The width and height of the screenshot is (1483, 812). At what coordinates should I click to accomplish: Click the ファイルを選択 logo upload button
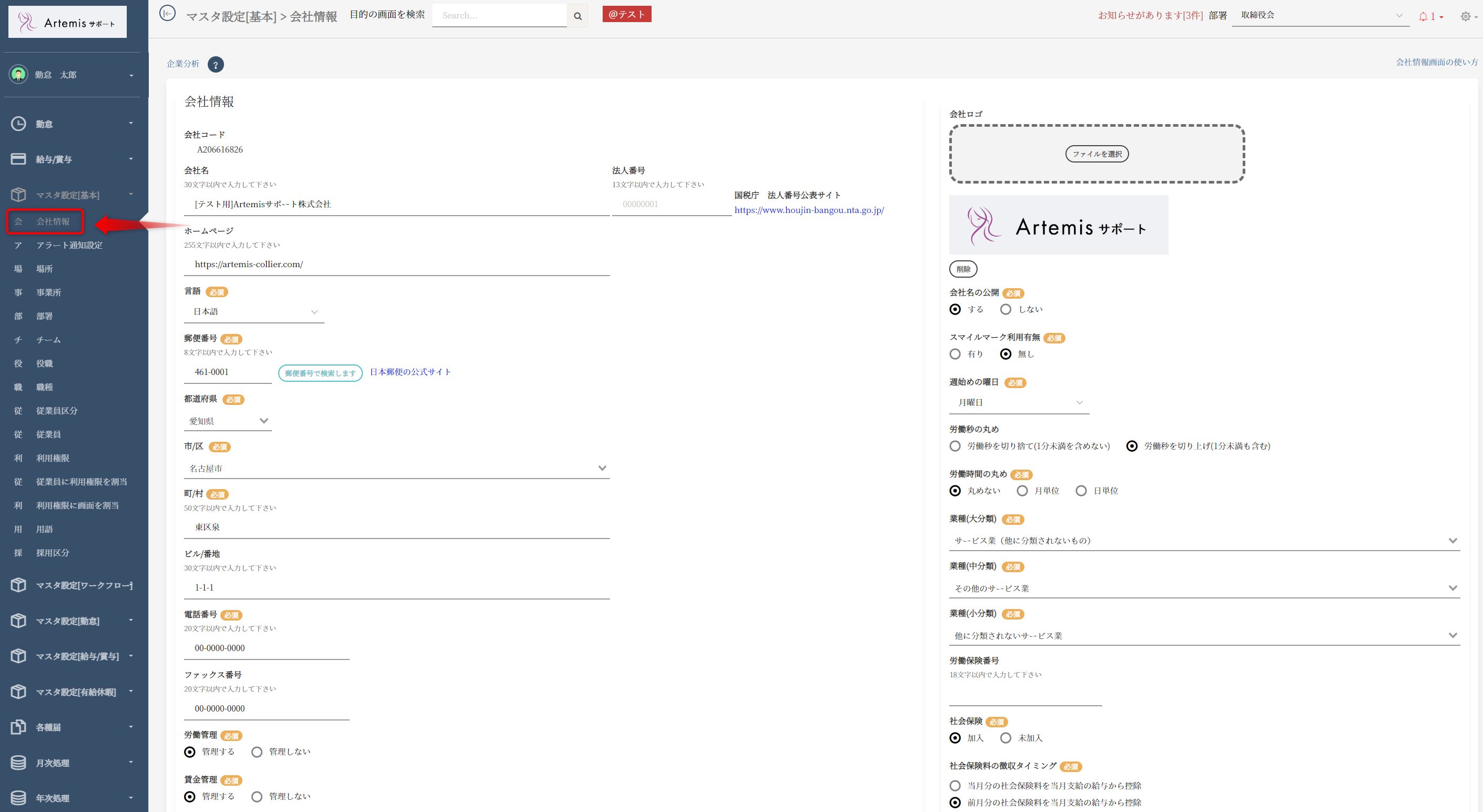(x=1096, y=154)
